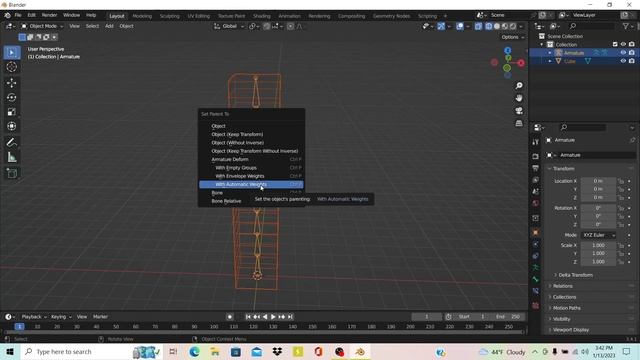Click the Location X value field

pyautogui.click(x=598, y=181)
